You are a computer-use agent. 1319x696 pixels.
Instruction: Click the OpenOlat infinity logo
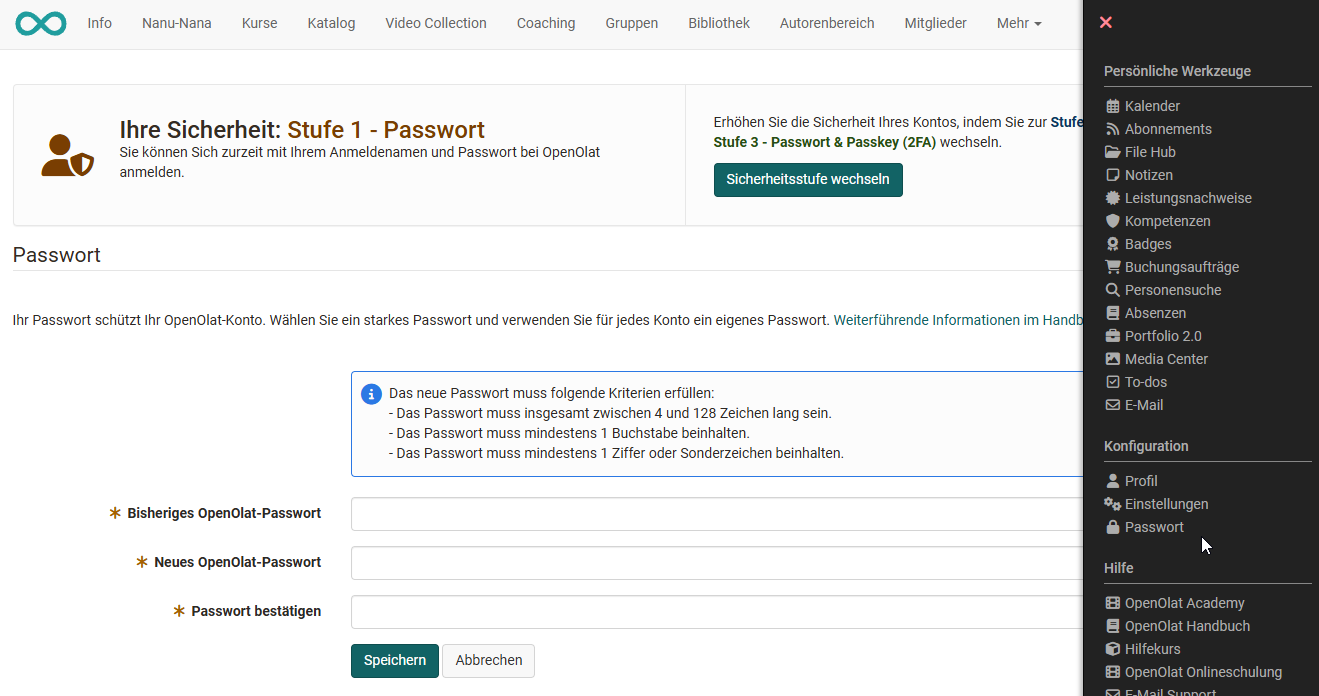pyautogui.click(x=41, y=23)
